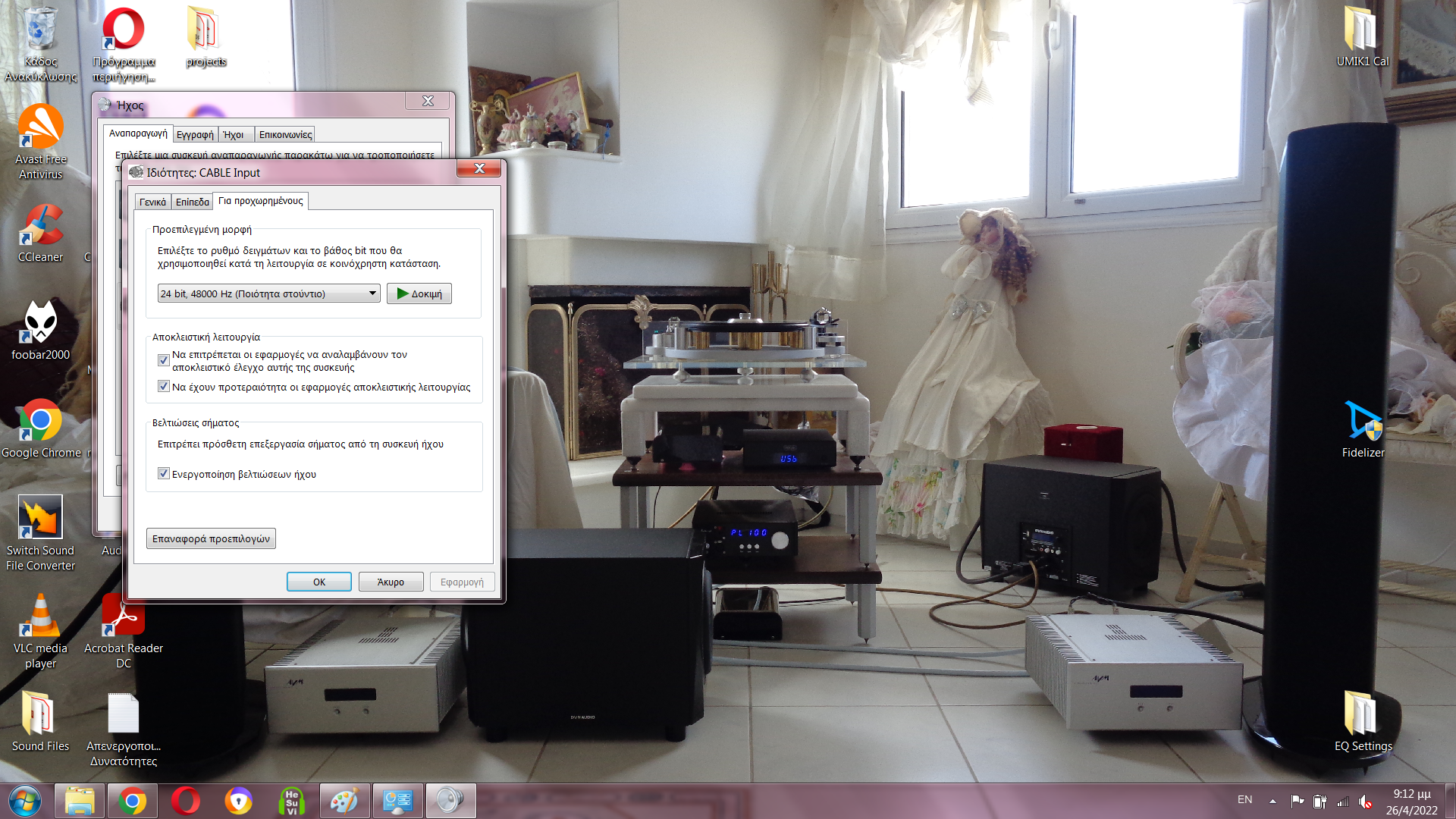Disable audio enhancements checkbox
The height and width of the screenshot is (819, 1456).
click(163, 474)
